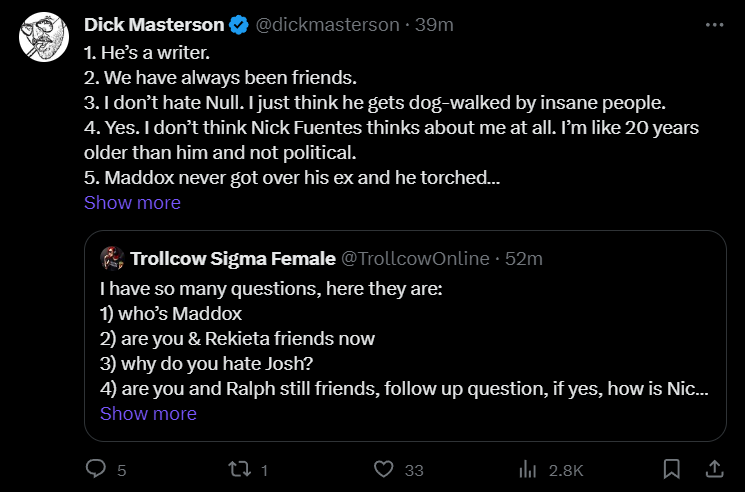Click the reply speech bubble icon

96,468
